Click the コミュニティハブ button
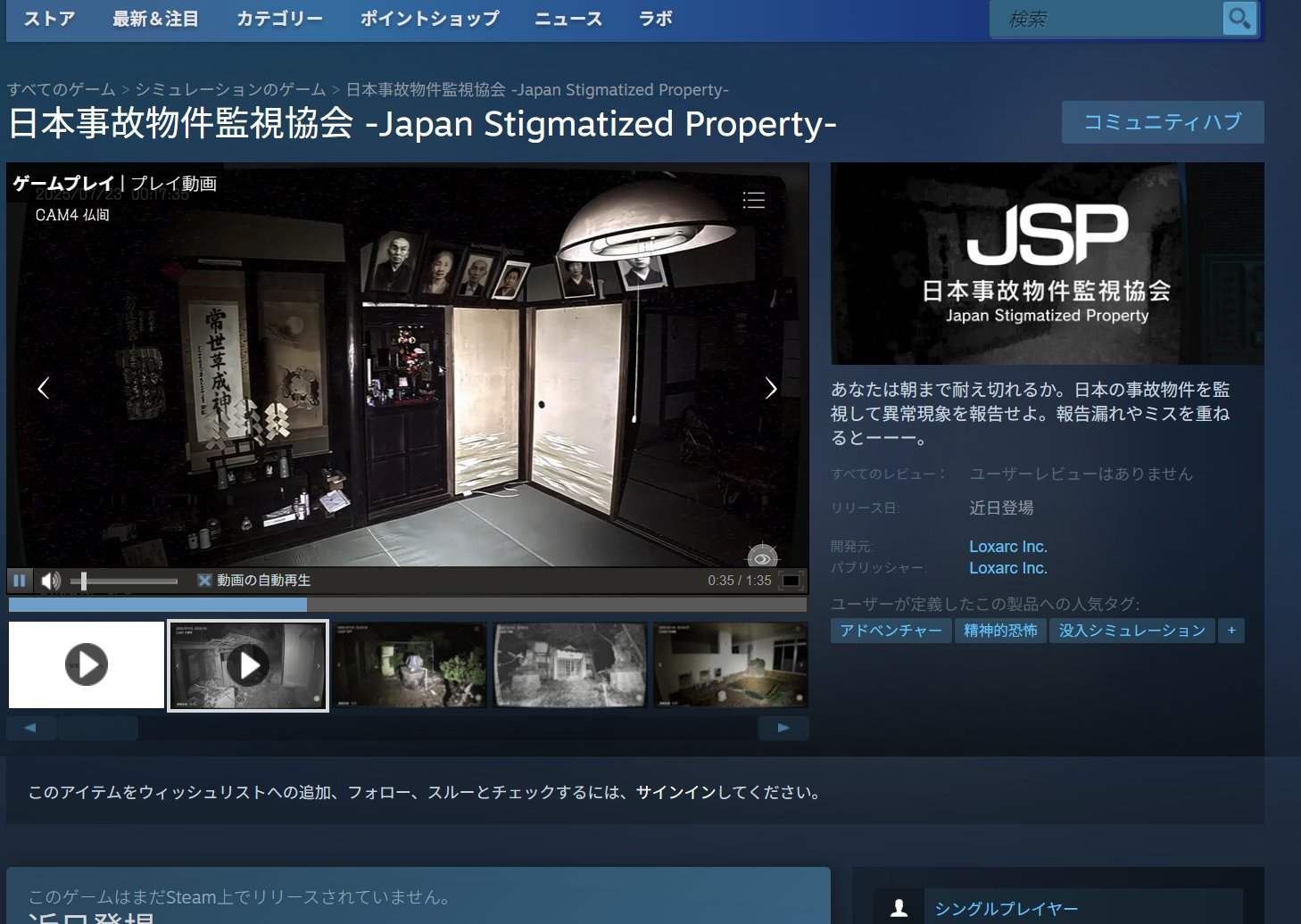 pyautogui.click(x=1163, y=122)
